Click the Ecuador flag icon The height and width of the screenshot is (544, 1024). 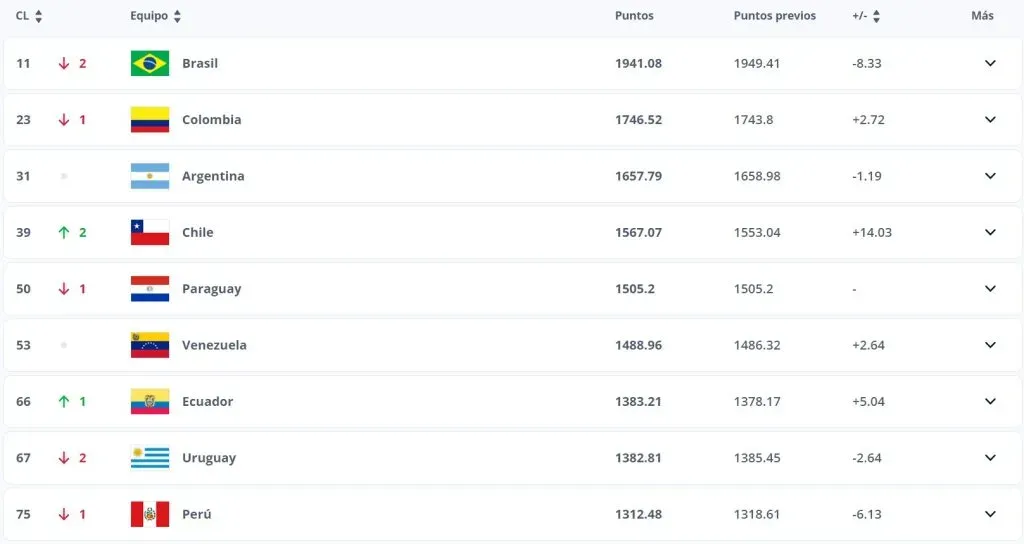[x=150, y=401]
